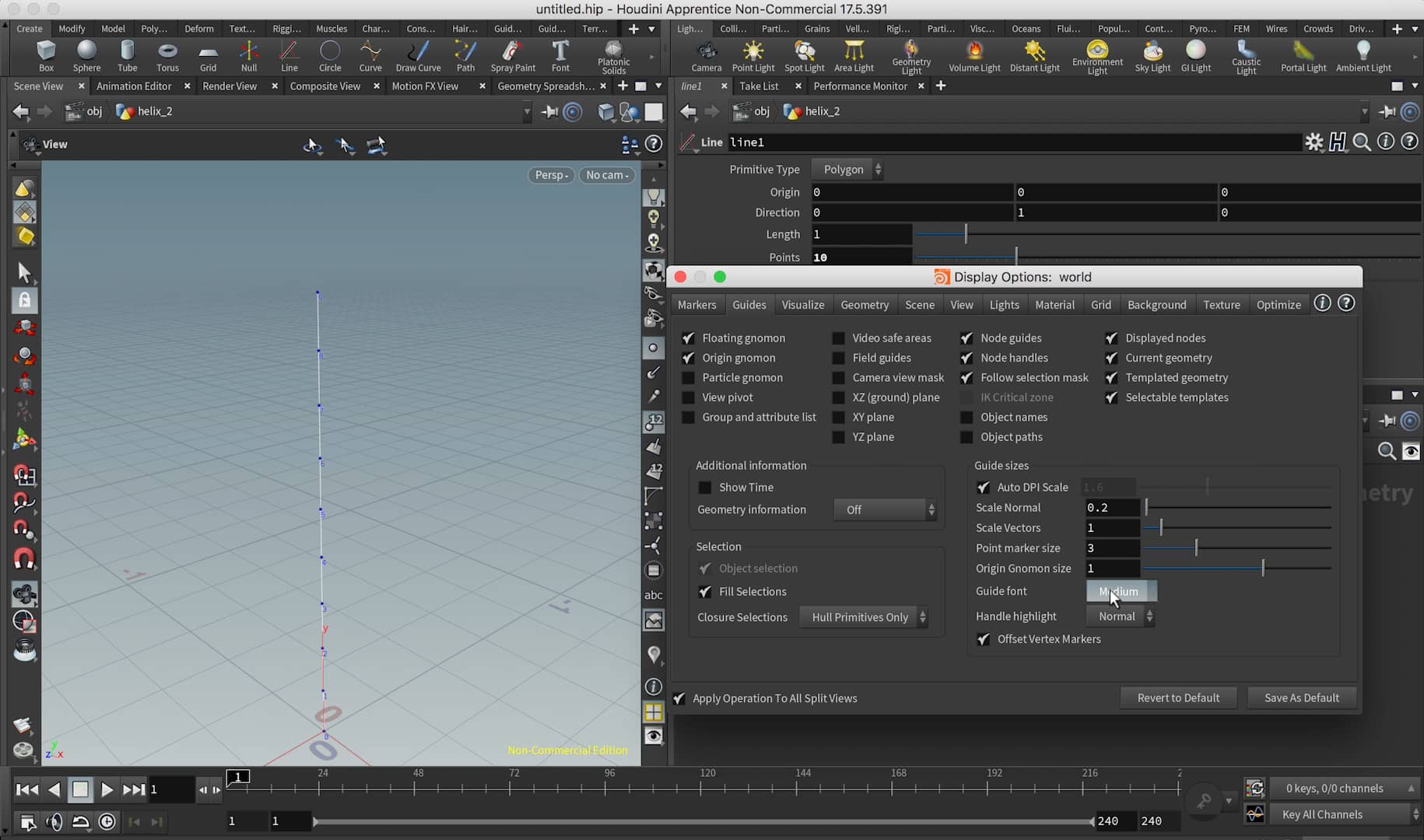Click the obj path button in viewport

84,111
